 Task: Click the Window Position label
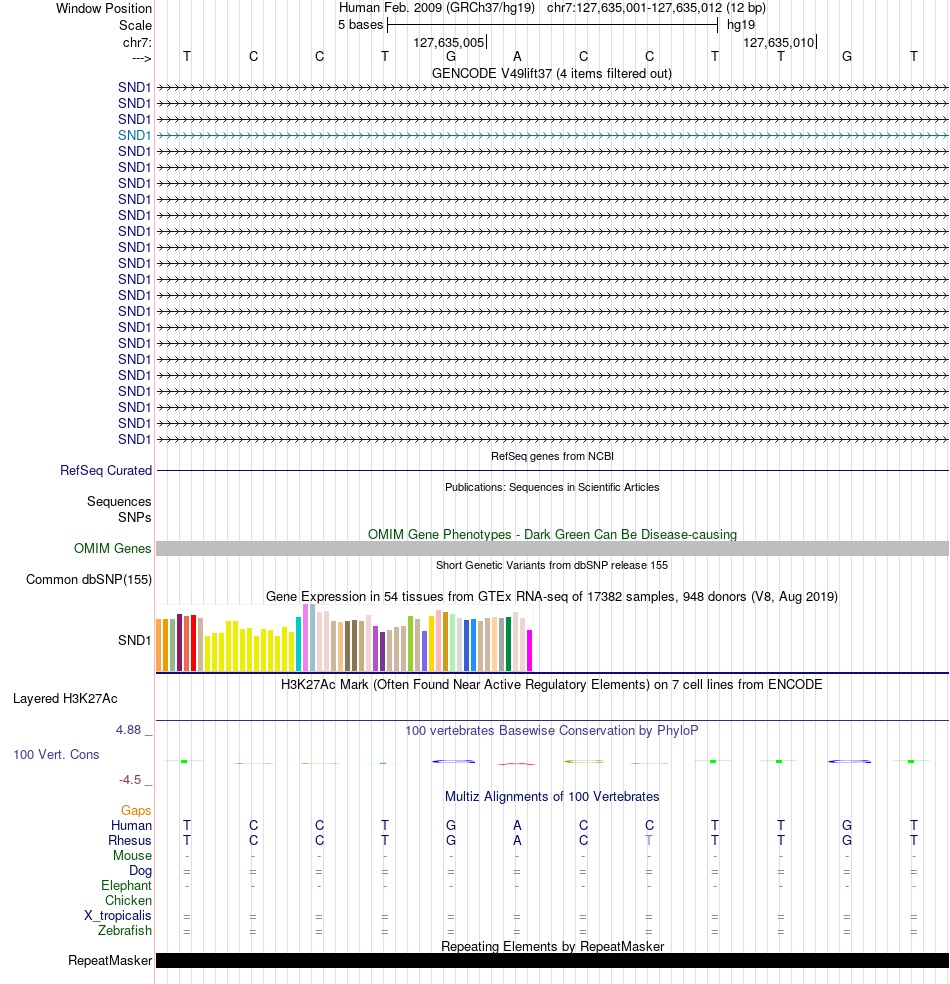[104, 9]
